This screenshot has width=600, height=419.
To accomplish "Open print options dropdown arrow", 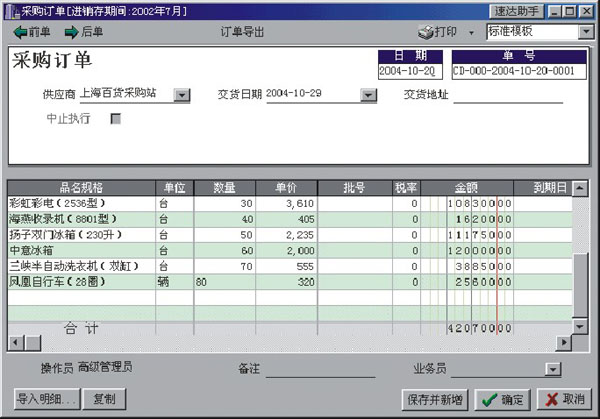I will 470,32.
